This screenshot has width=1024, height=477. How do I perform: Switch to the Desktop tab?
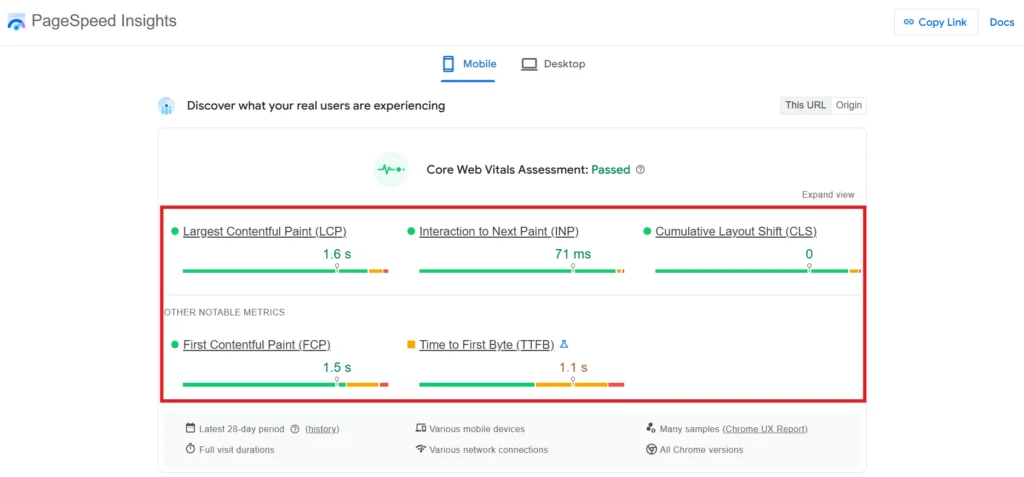(x=553, y=64)
